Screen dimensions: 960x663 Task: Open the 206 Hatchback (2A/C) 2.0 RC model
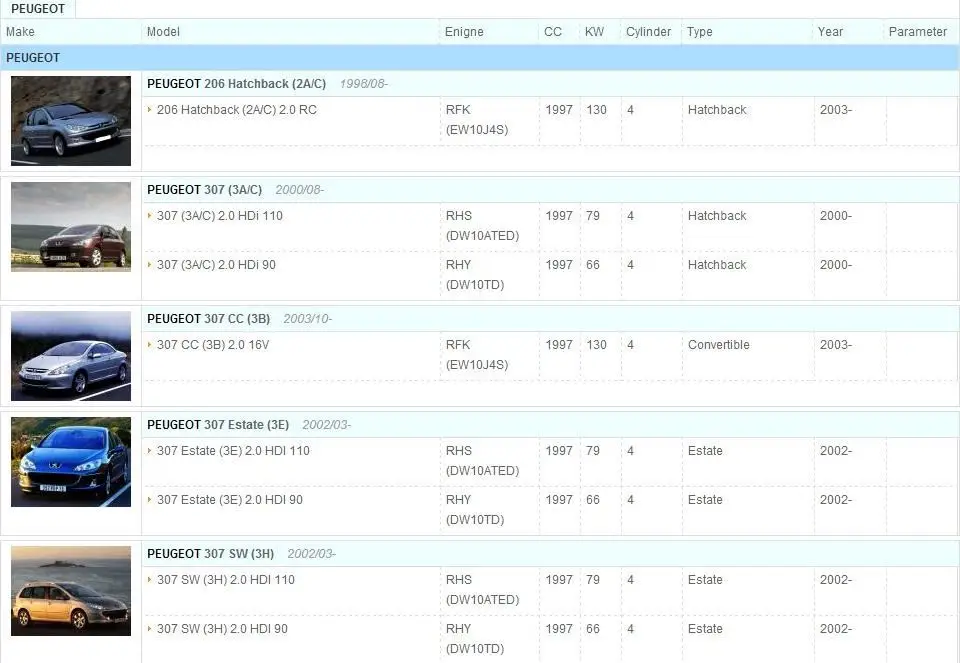point(237,110)
